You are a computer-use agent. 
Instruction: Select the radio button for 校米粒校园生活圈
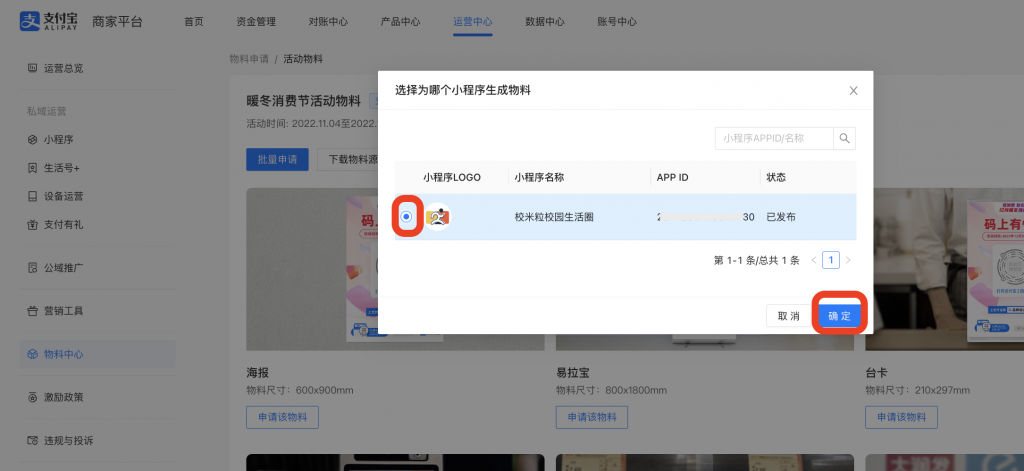point(407,216)
